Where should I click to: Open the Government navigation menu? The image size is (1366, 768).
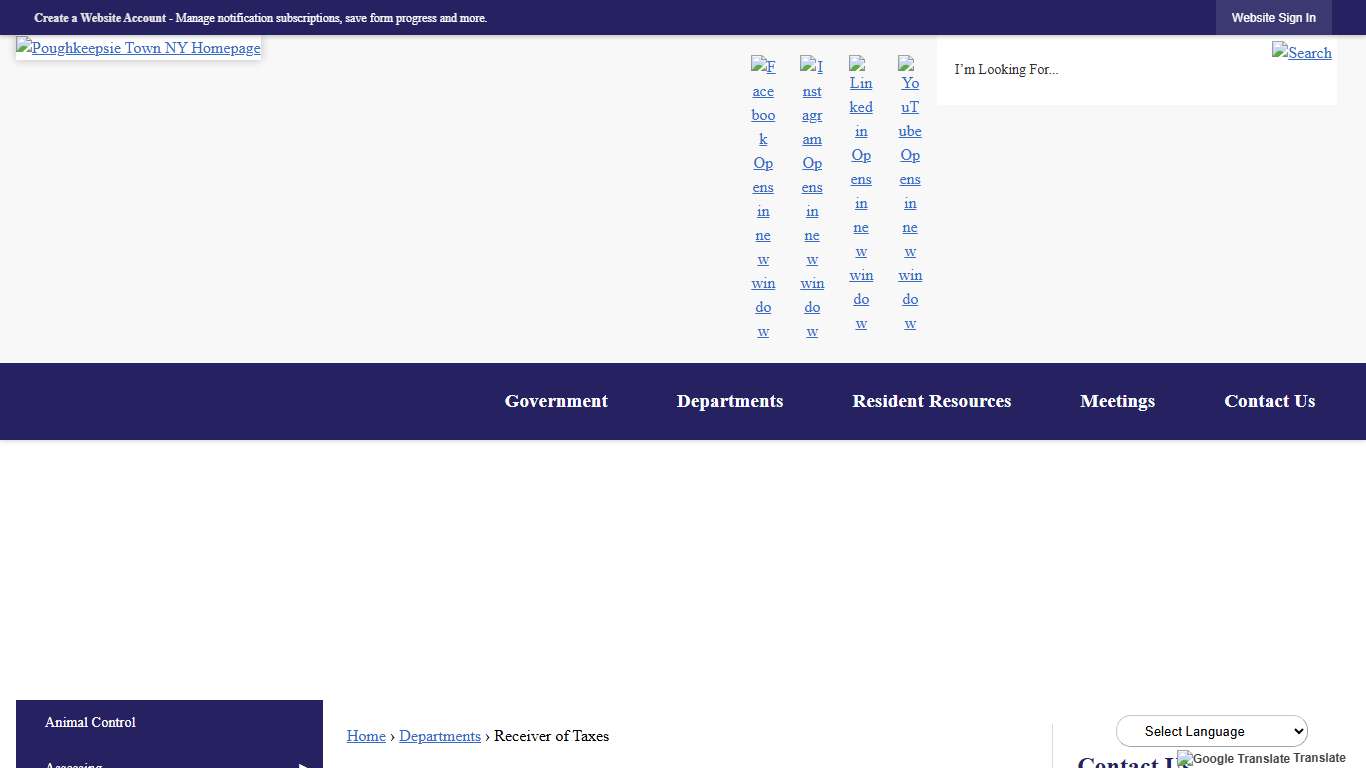point(556,401)
